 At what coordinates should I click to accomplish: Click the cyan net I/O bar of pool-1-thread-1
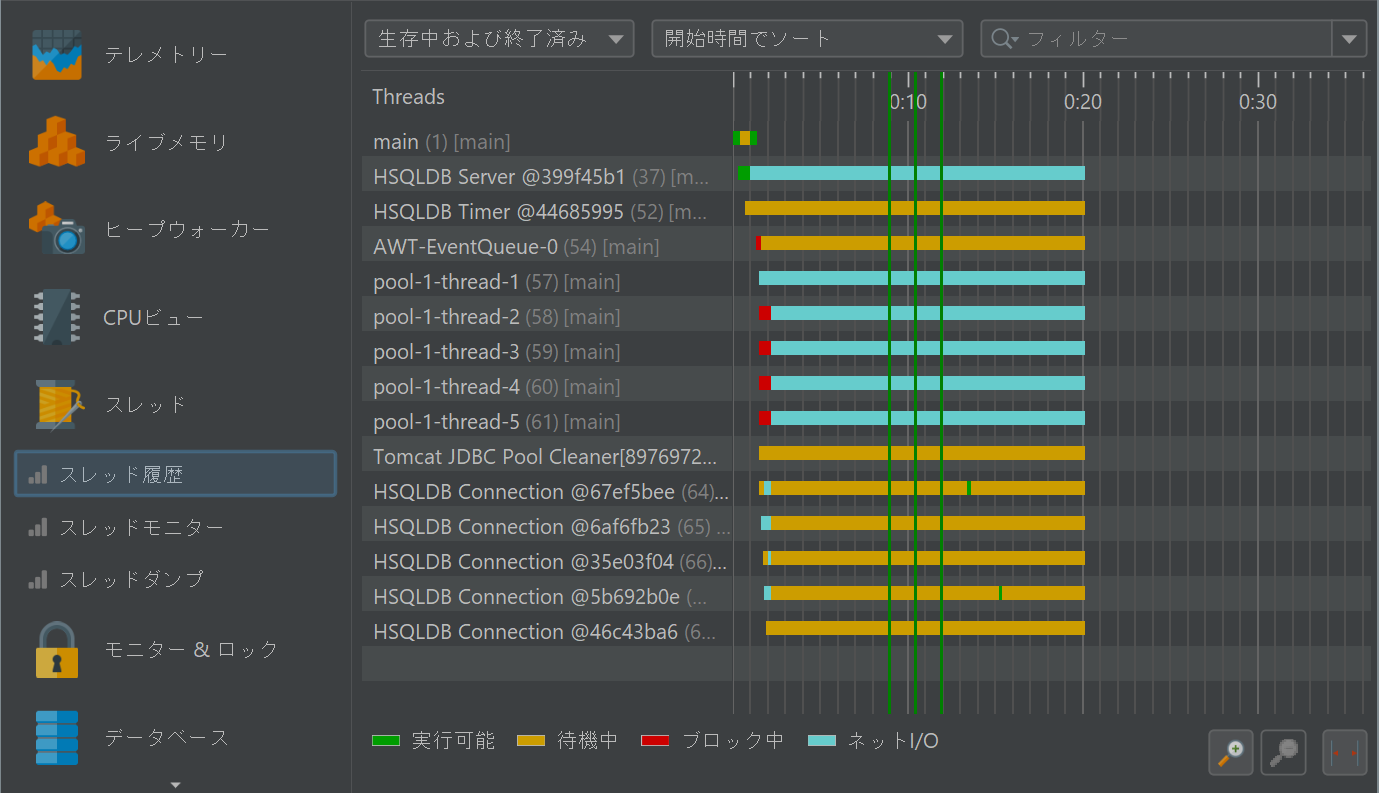[922, 278]
